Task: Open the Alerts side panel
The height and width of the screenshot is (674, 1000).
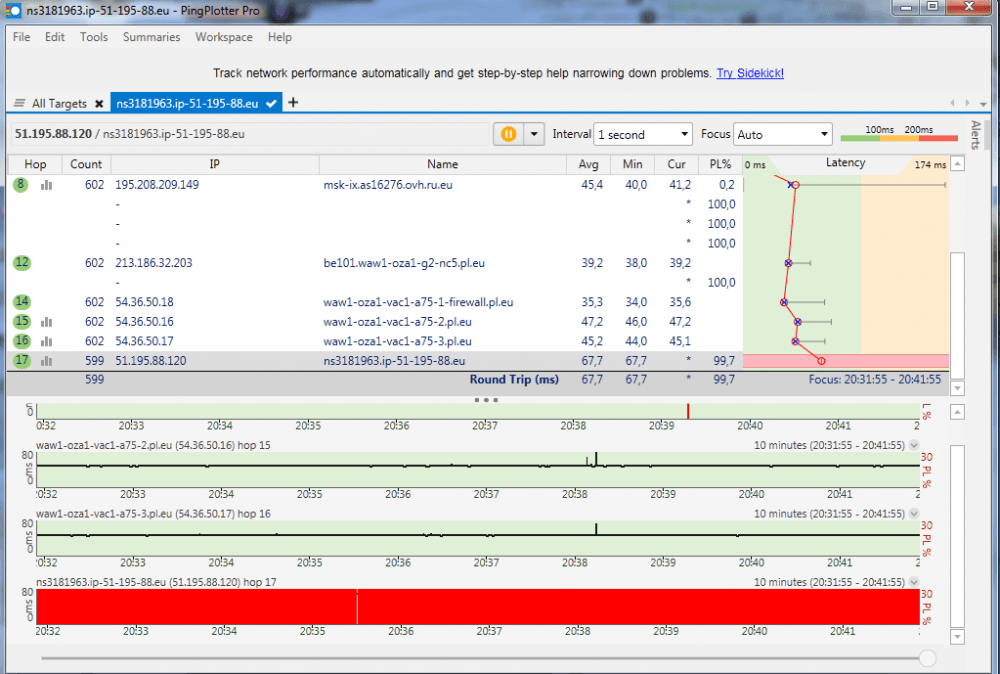Action: point(976,135)
